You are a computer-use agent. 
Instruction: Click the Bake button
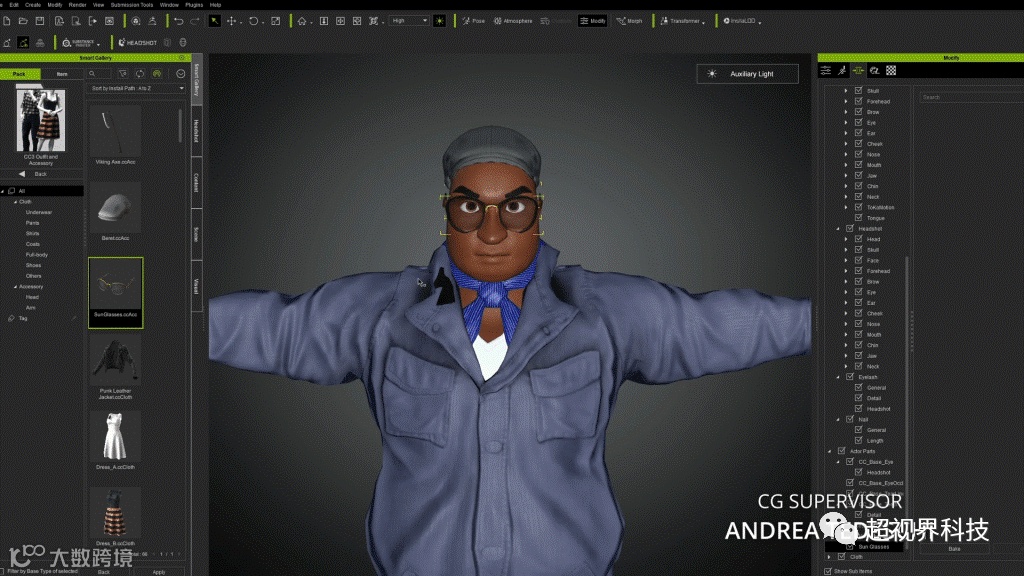954,549
